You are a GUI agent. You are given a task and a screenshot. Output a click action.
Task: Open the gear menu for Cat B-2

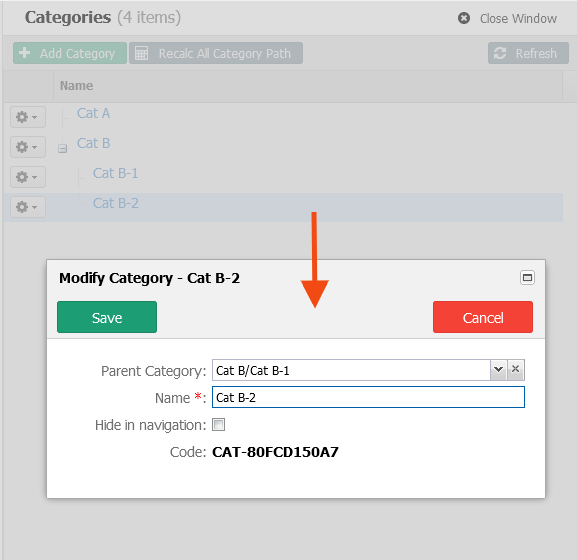28,207
